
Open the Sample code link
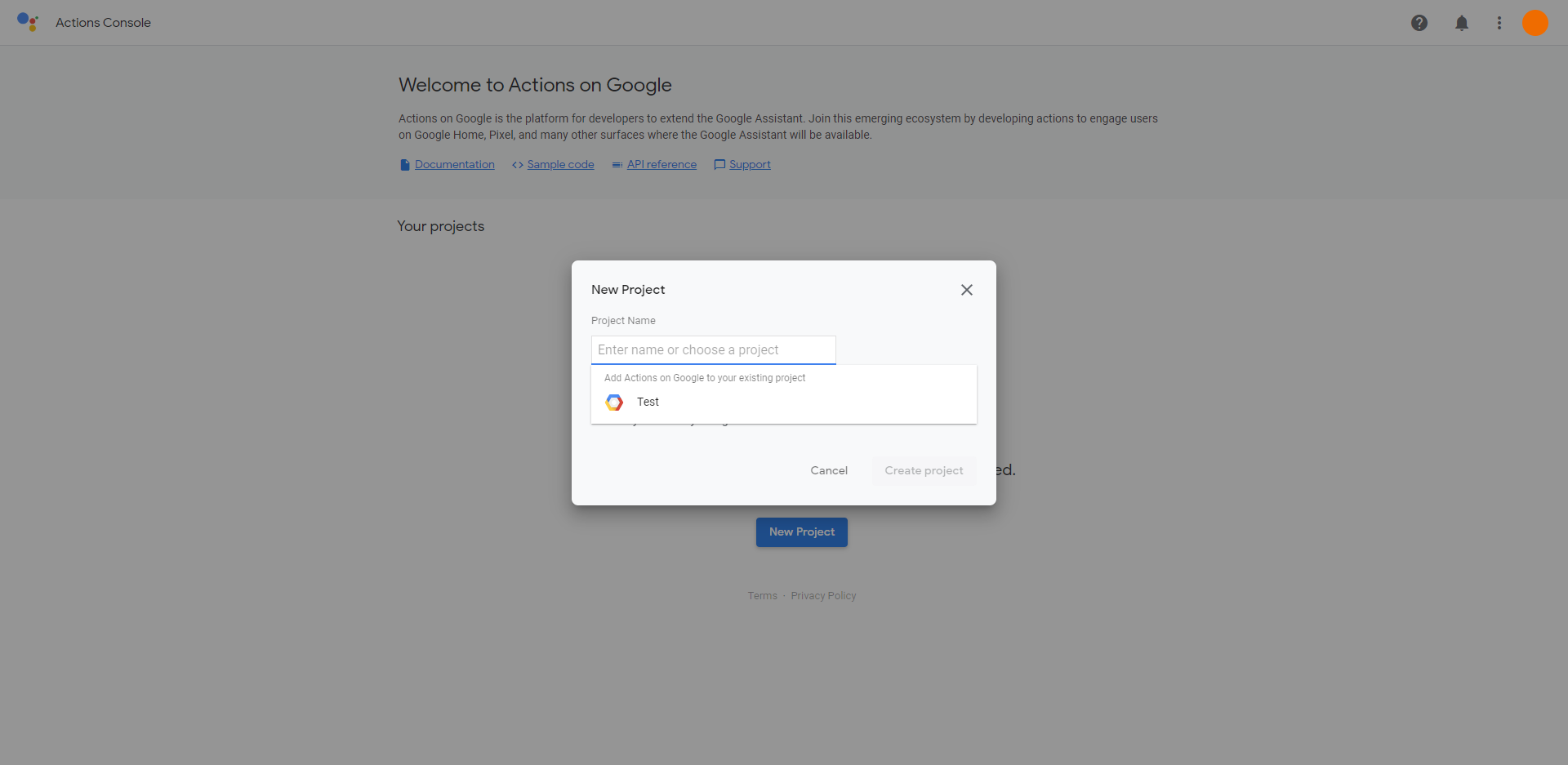pyautogui.click(x=561, y=164)
